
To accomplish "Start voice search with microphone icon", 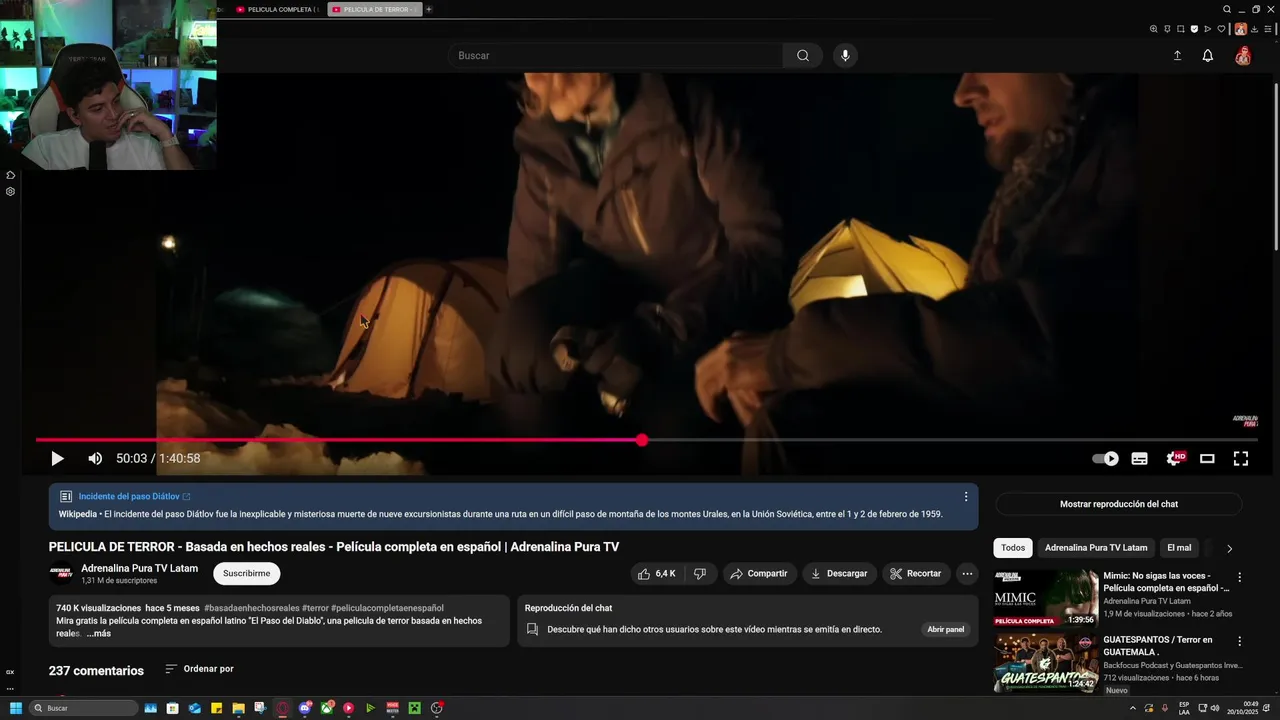I will (x=845, y=56).
